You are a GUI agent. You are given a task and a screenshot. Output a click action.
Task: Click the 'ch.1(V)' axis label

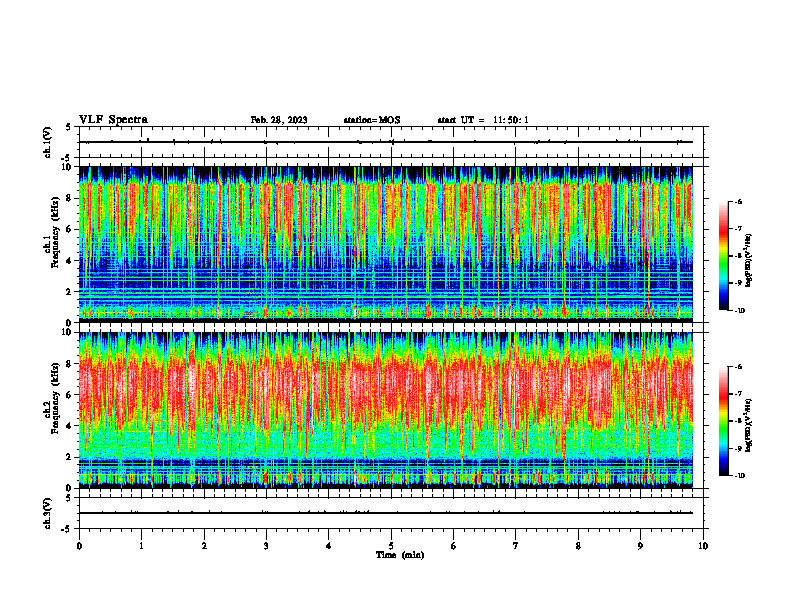pos(48,142)
